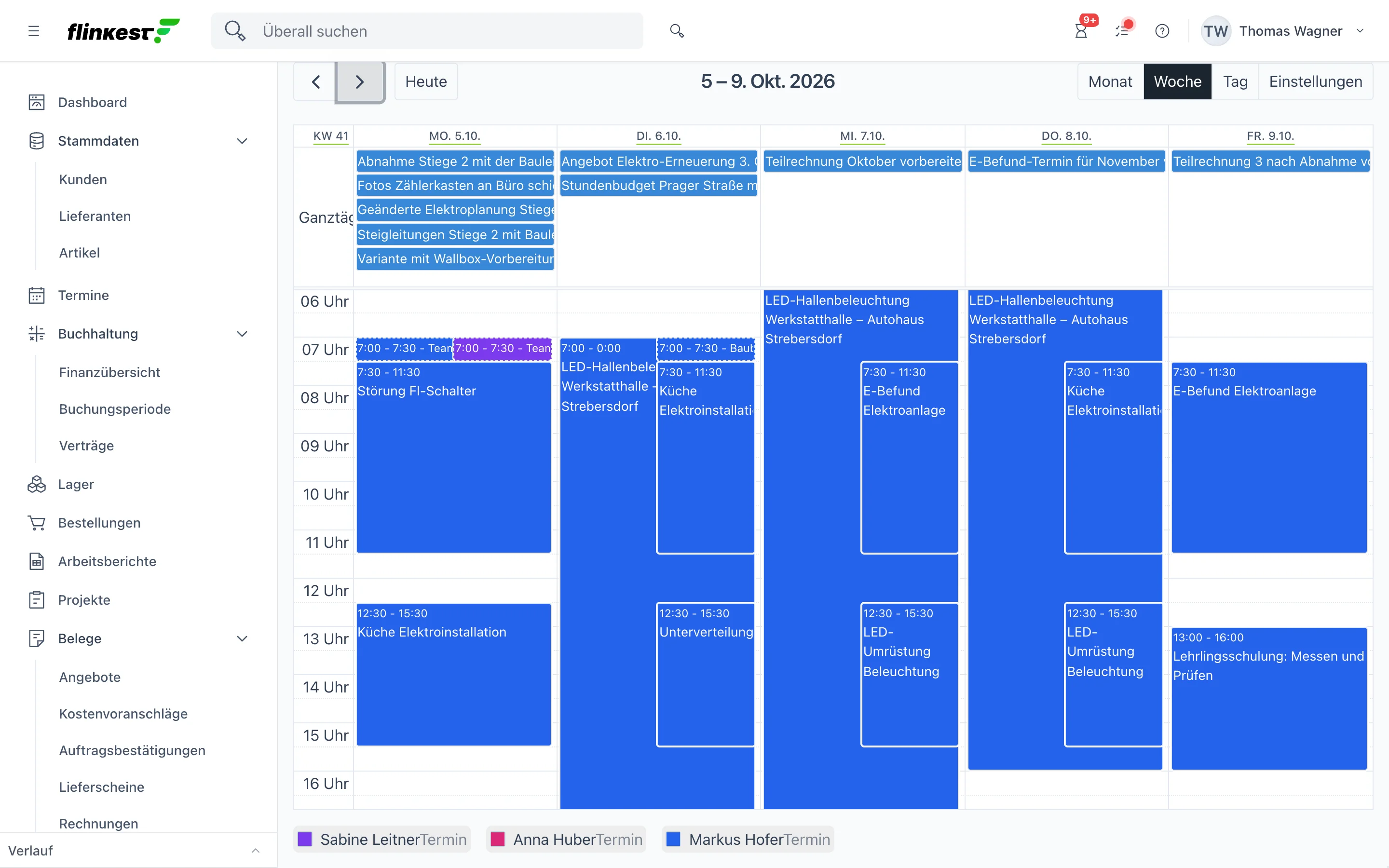The height and width of the screenshot is (868, 1389).
Task: Toggle Anna Huber pink legend filter
Action: (566, 839)
